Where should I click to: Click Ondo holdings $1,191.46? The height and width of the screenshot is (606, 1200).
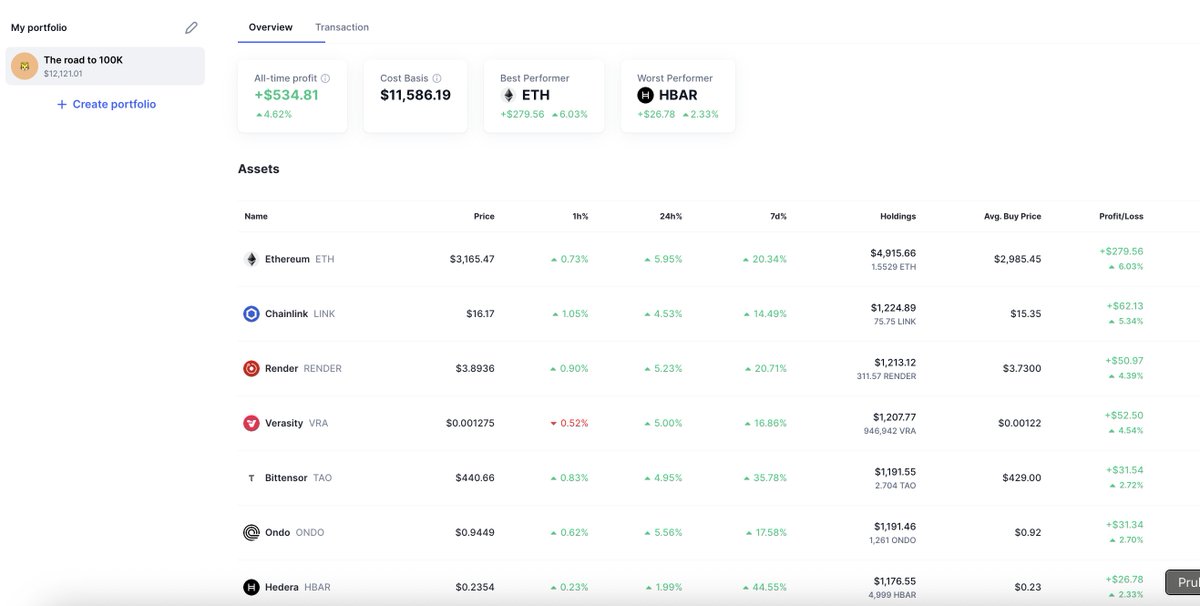point(893,526)
